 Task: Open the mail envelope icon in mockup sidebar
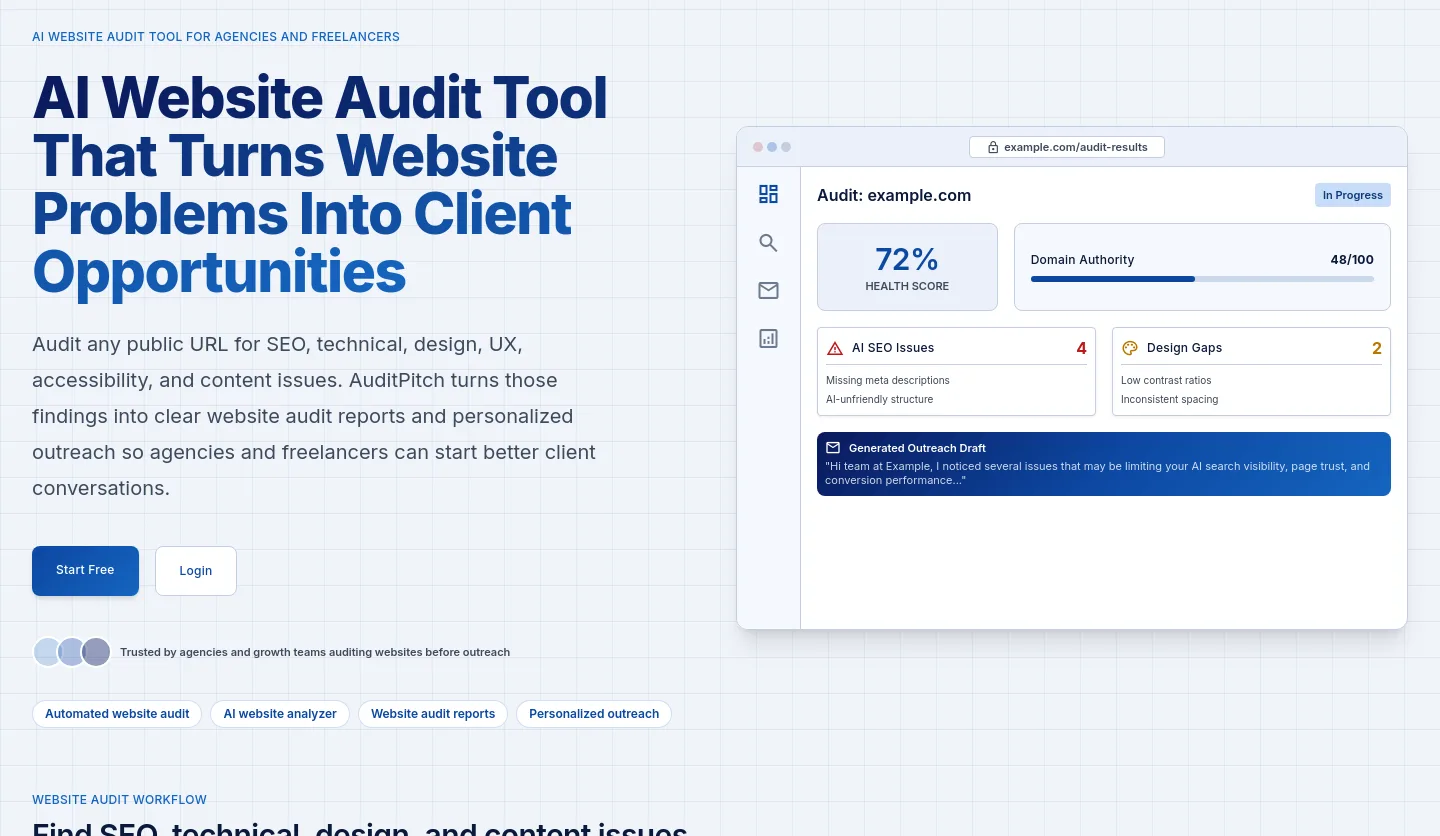click(x=768, y=290)
